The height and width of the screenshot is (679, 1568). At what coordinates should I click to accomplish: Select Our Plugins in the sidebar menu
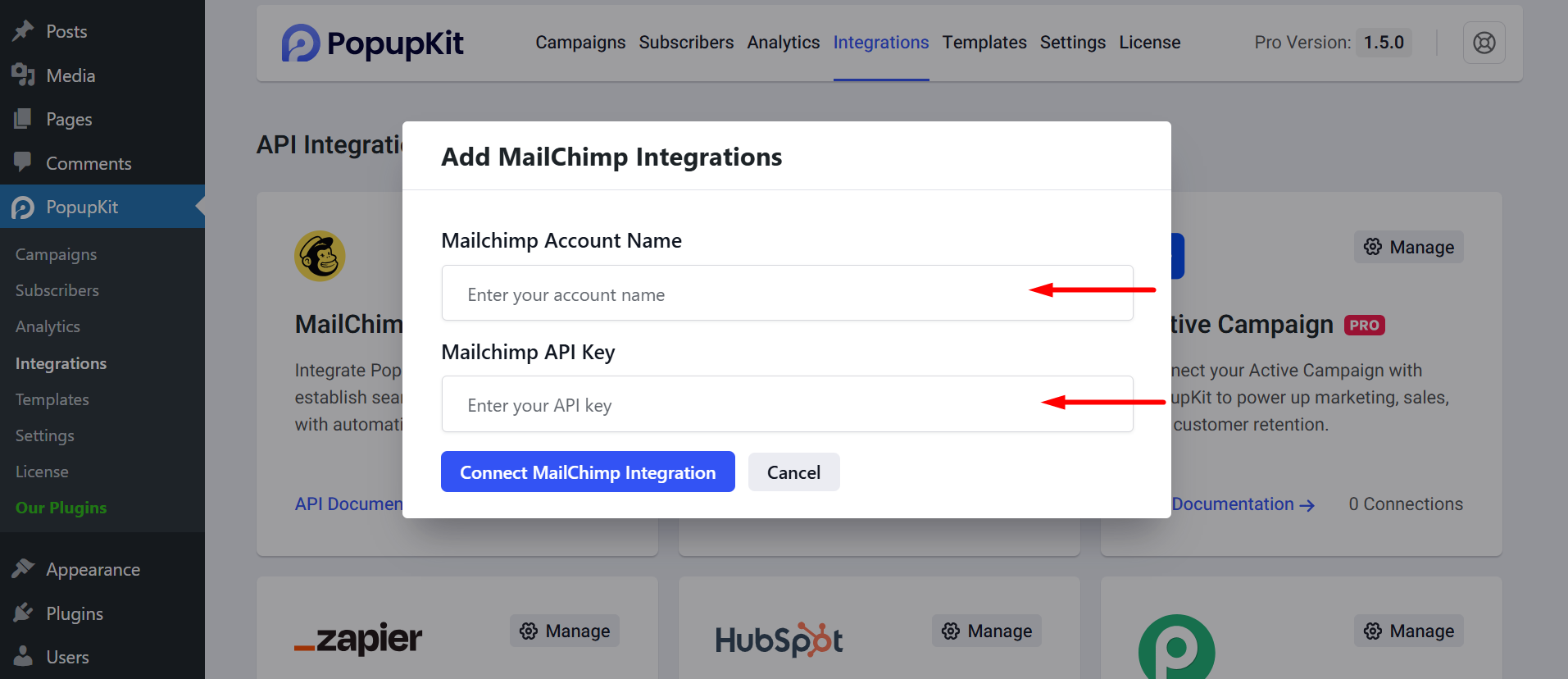click(61, 507)
